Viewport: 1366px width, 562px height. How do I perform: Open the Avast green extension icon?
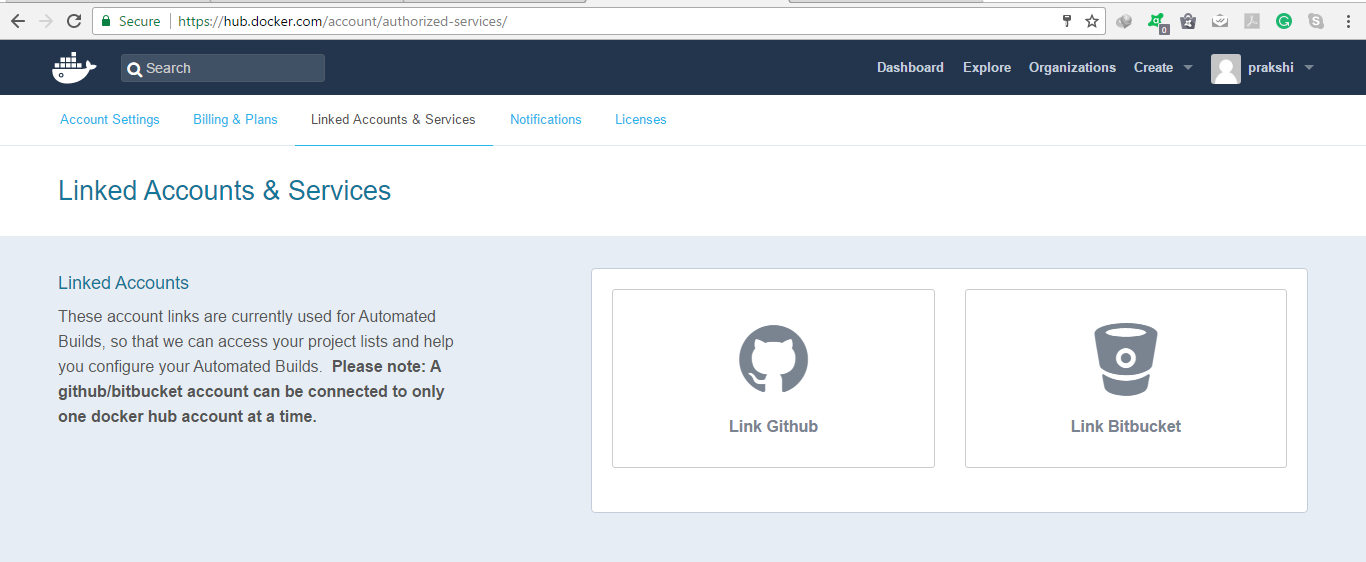tap(1157, 22)
